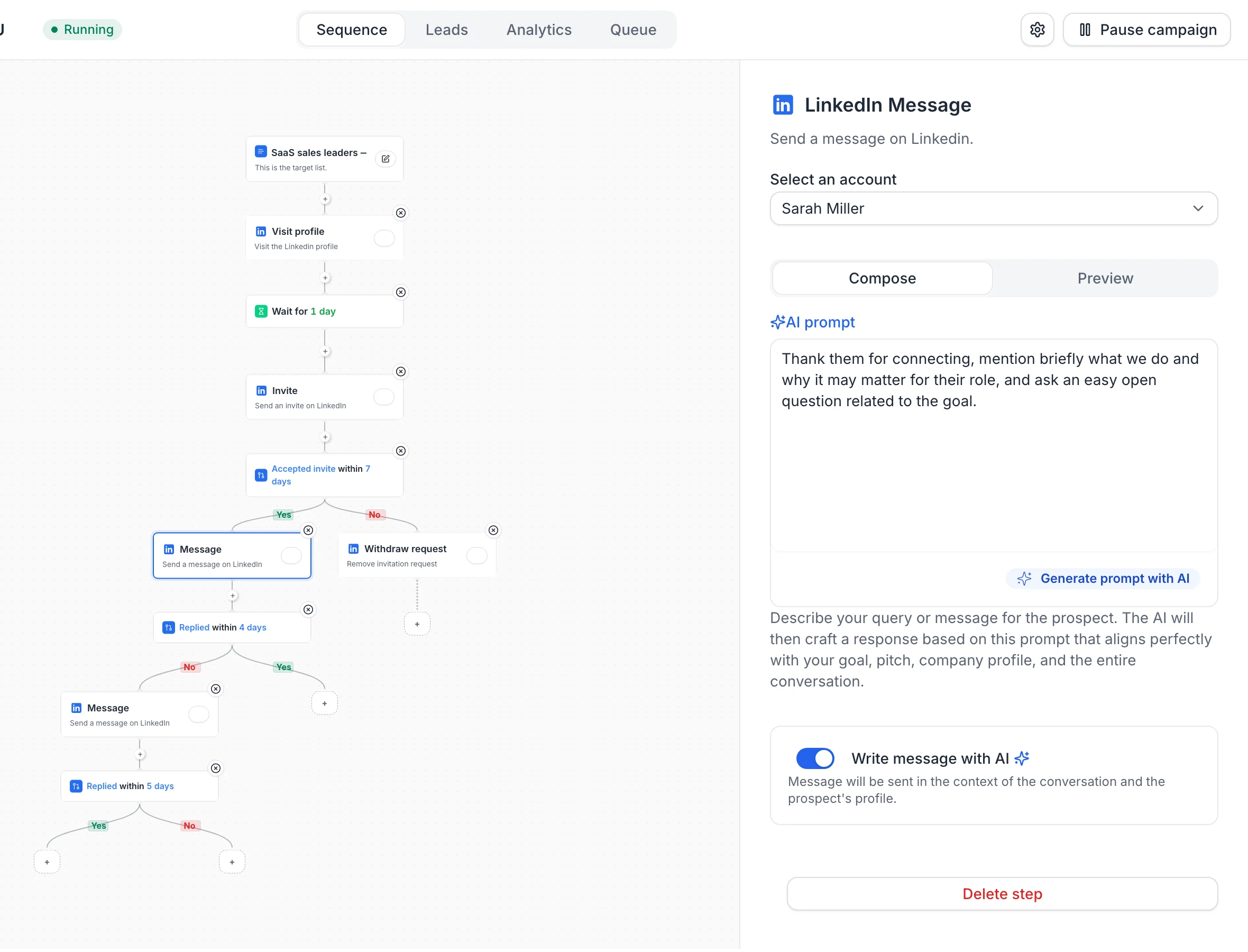Open the Queue tab
Image resolution: width=1248 pixels, height=952 pixels.
(x=633, y=30)
